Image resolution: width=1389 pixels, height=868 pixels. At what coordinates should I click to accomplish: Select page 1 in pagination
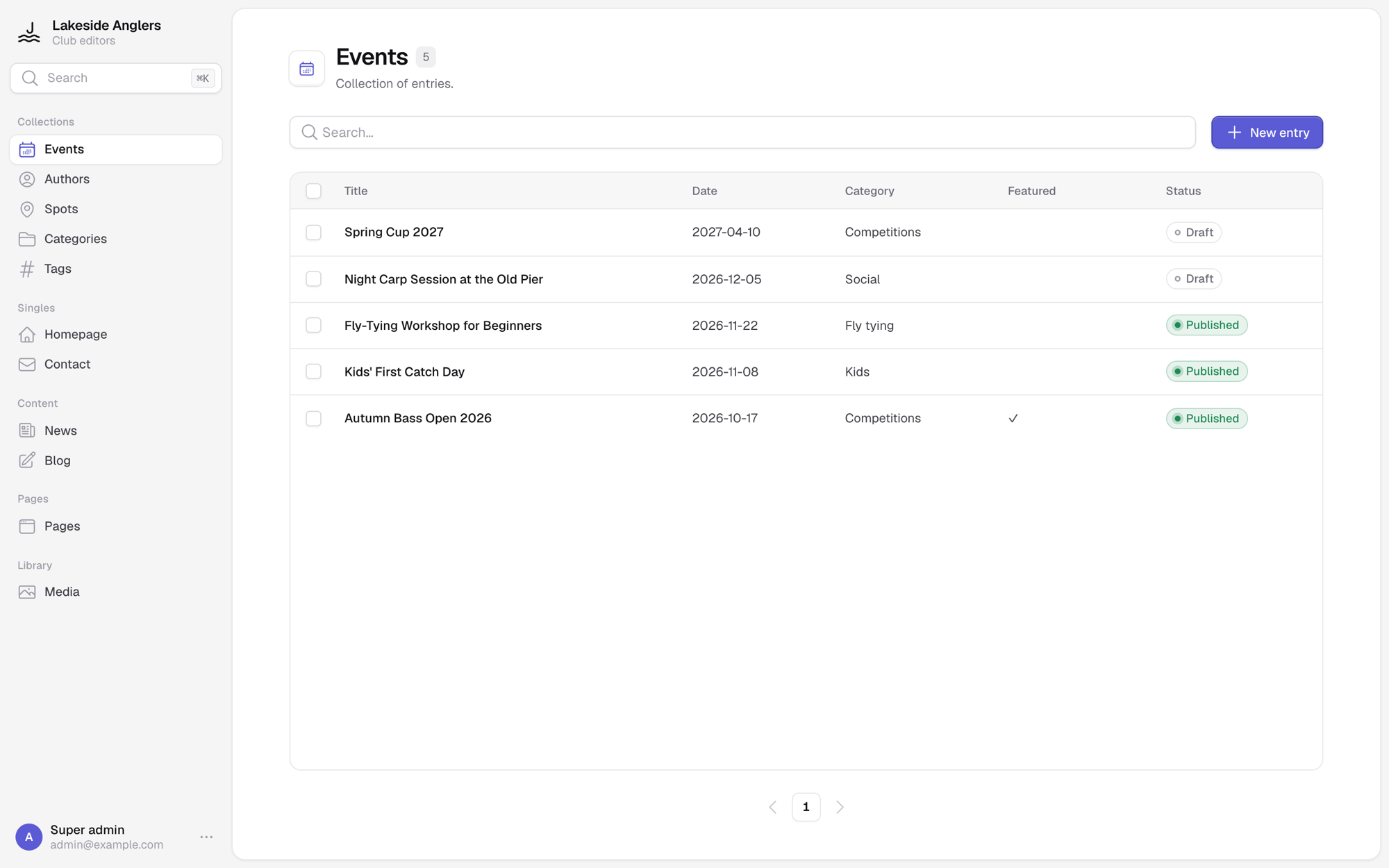(806, 807)
